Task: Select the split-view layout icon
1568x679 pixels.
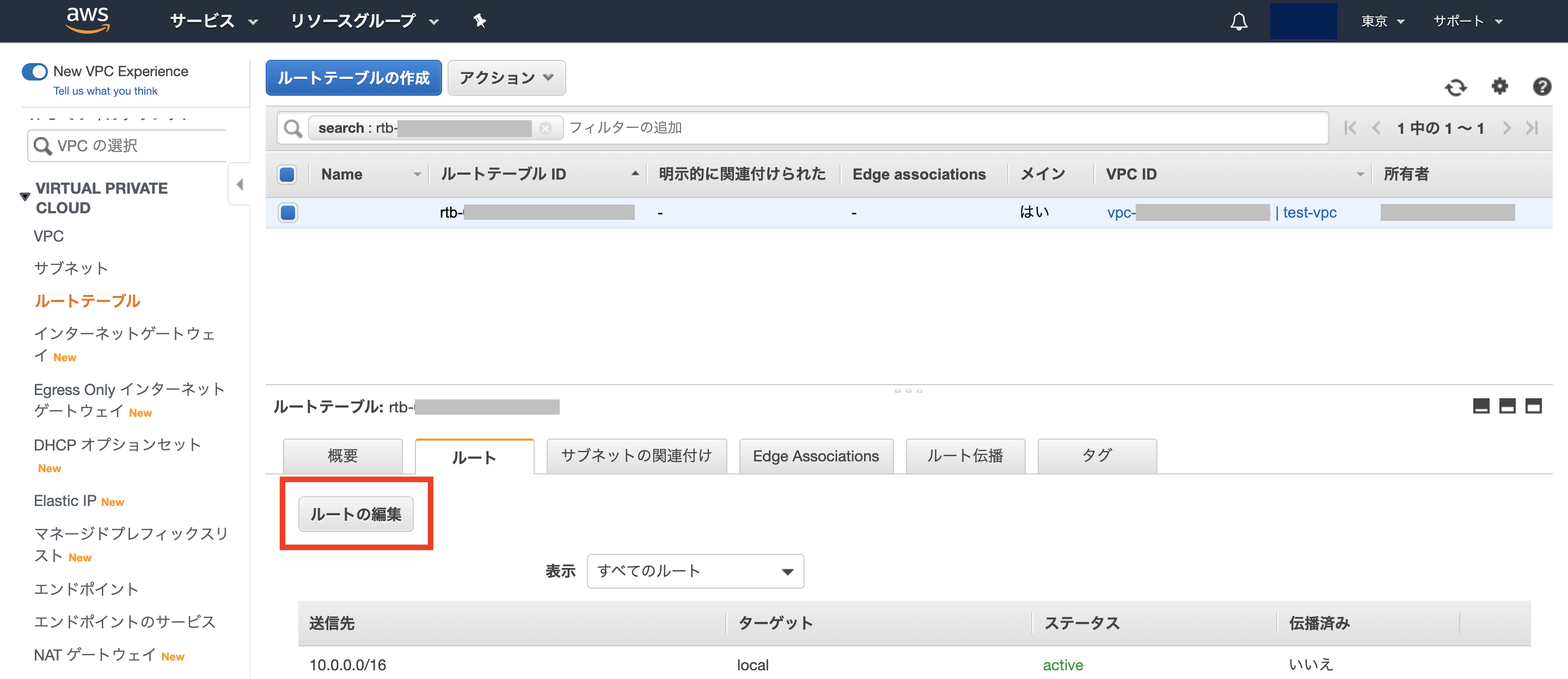Action: tap(1508, 406)
